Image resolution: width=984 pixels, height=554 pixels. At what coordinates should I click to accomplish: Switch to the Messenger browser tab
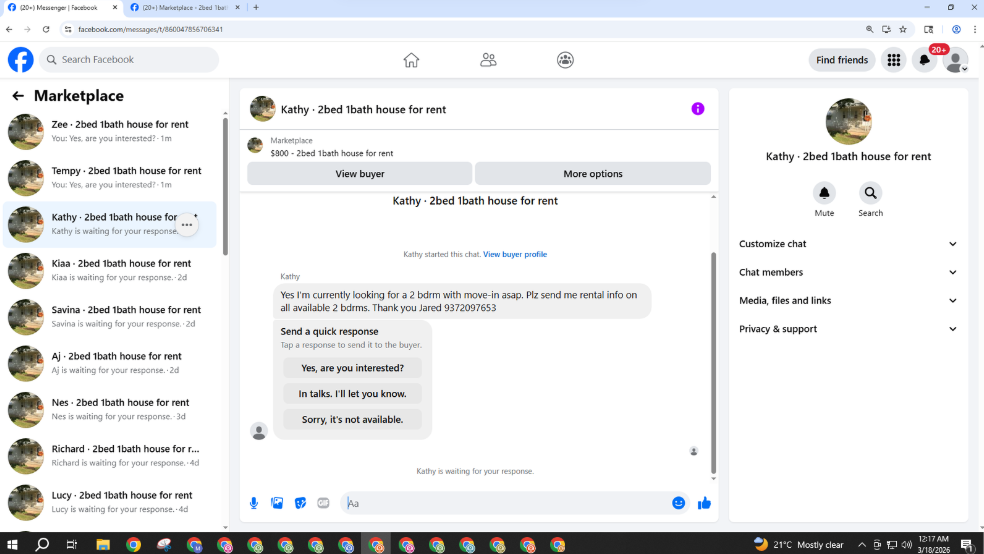[x=61, y=8]
